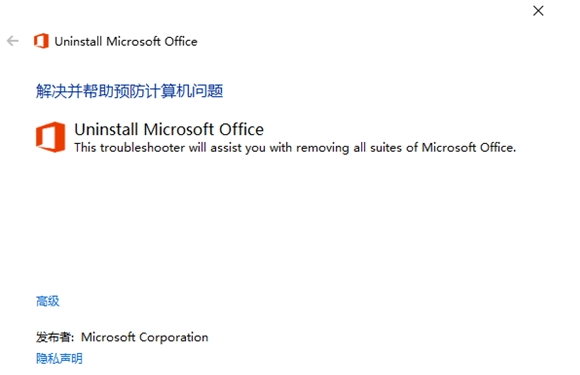
Task: Click the blue heading 解决并帮助预防计算机问题
Action: point(129,91)
